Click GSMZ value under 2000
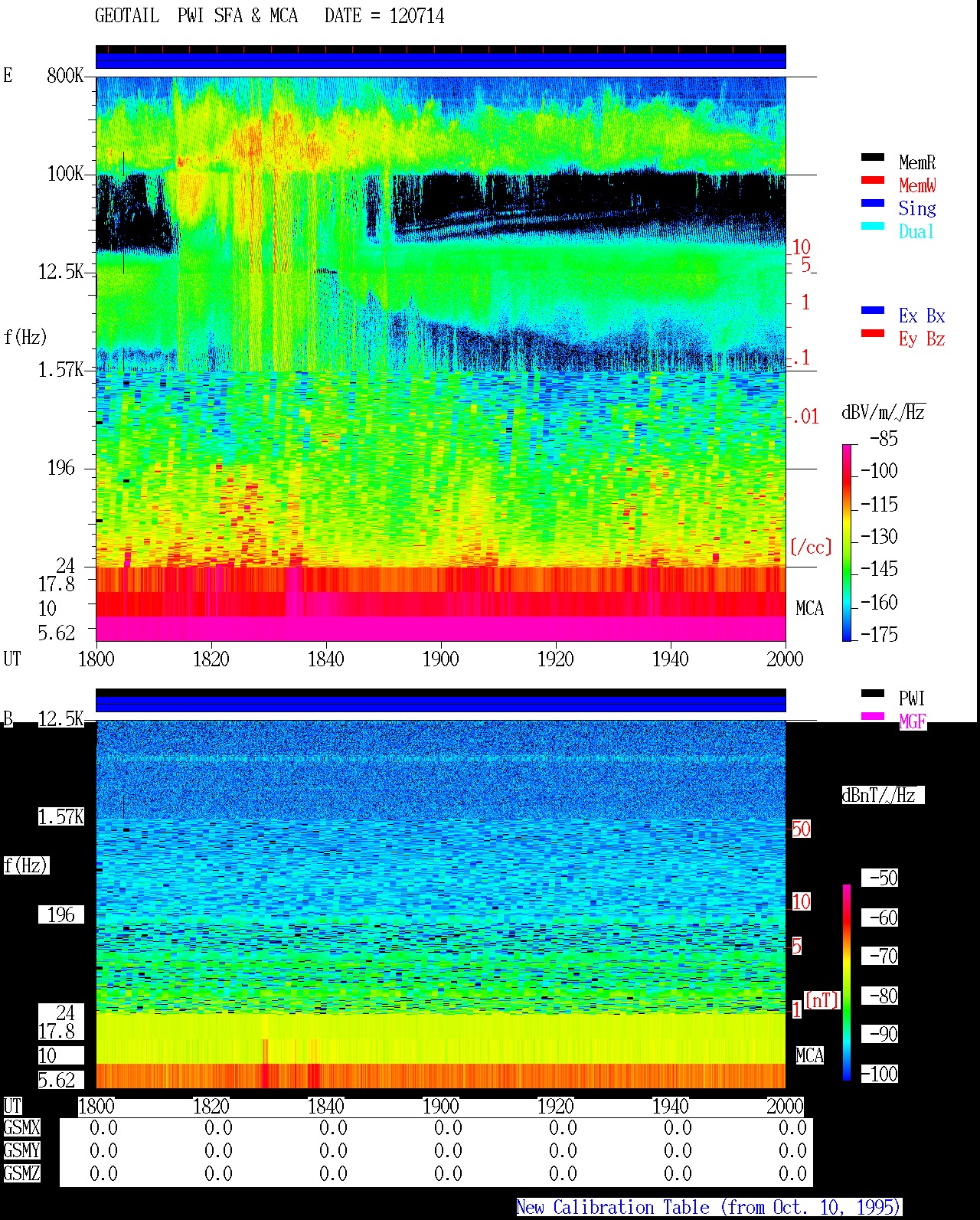Viewport: 980px width, 1220px height. tap(792, 1173)
